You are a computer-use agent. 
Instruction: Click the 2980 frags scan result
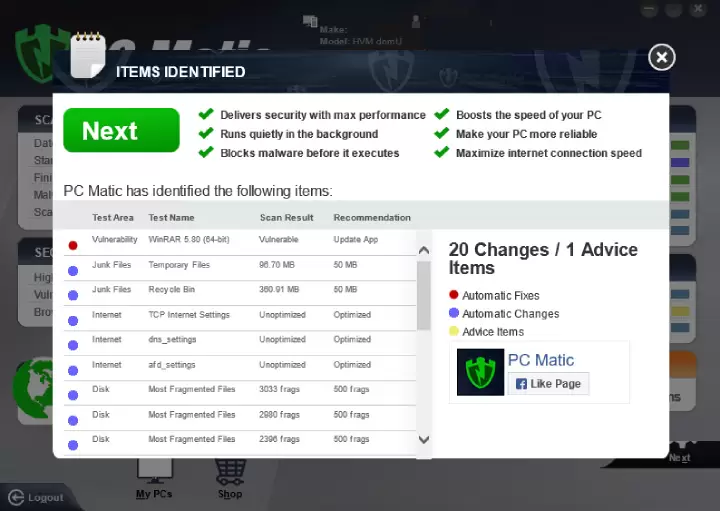279,415
